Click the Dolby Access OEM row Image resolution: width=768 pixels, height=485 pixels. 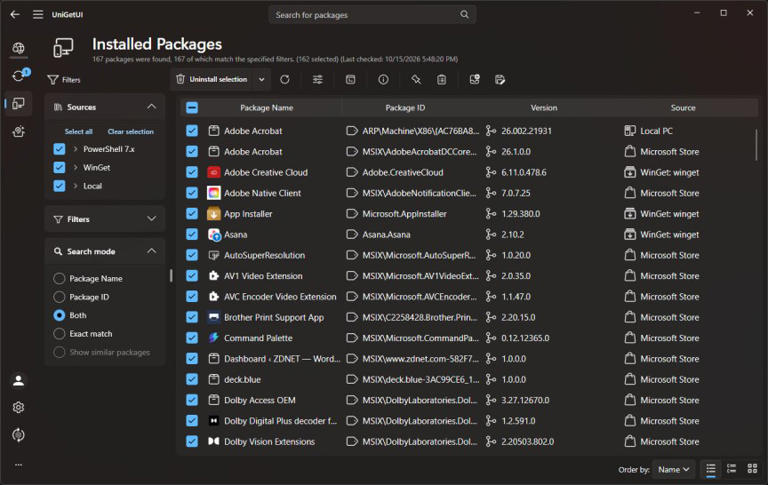tap(470, 400)
